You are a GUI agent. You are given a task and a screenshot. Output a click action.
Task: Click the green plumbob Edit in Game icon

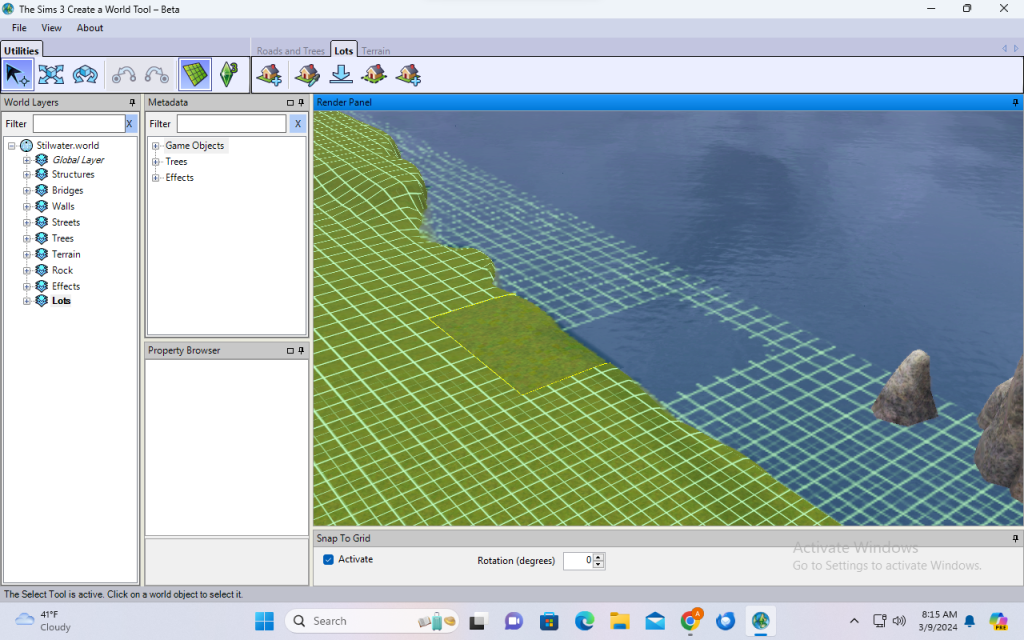(x=229, y=75)
